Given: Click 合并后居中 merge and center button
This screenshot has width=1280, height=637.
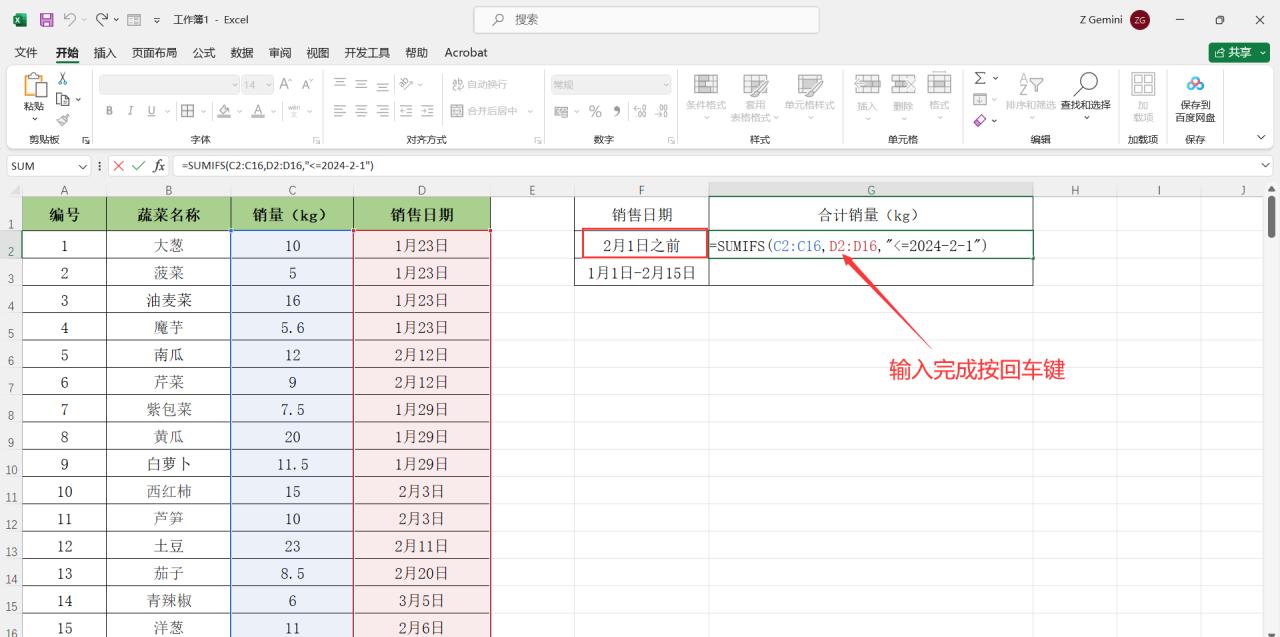Looking at the screenshot, I should 485,111.
